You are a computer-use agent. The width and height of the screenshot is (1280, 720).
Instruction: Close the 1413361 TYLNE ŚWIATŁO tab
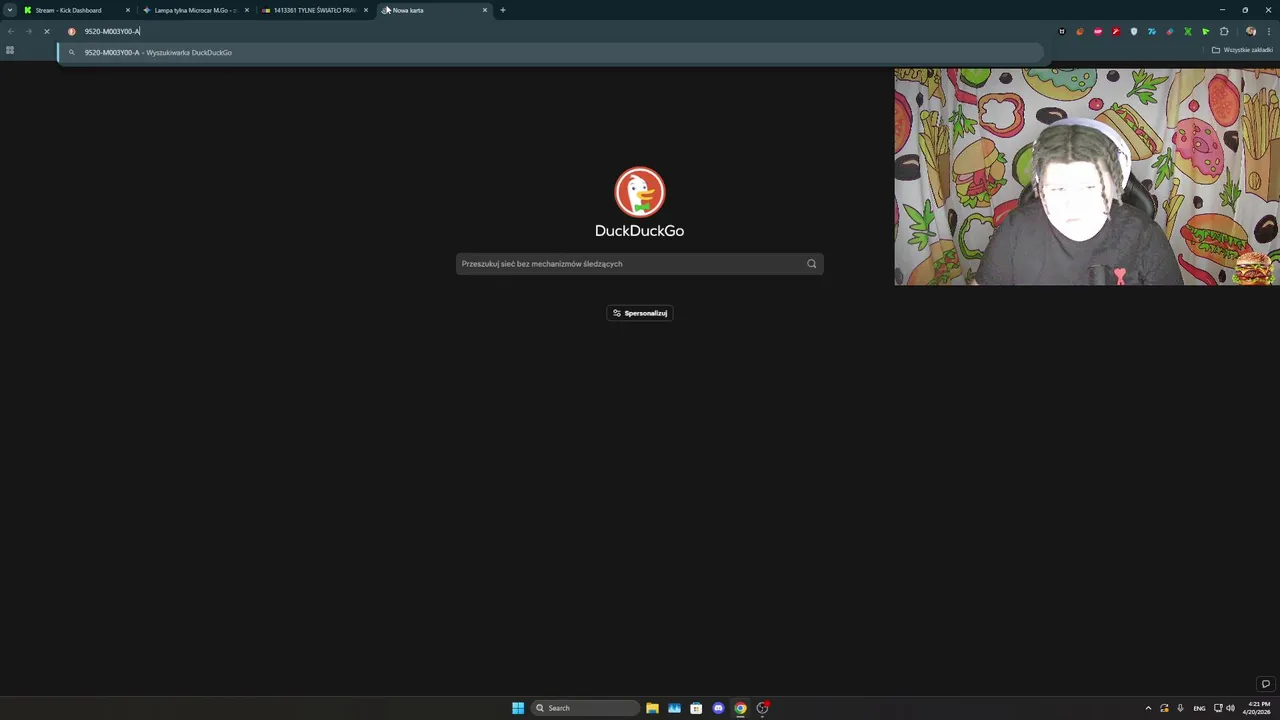(x=365, y=10)
